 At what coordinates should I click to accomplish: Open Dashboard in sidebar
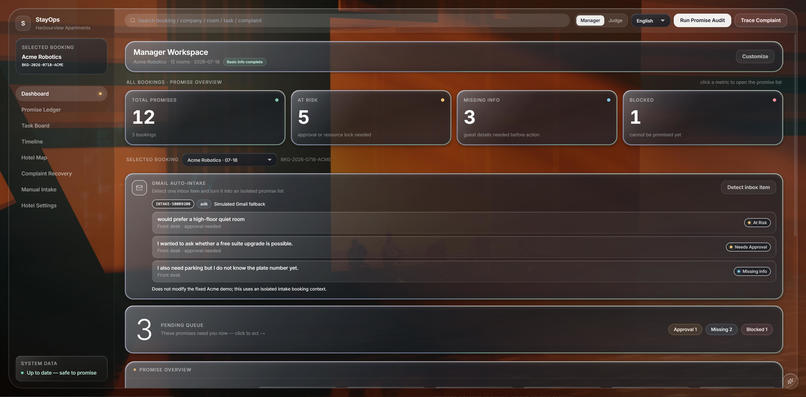click(61, 94)
